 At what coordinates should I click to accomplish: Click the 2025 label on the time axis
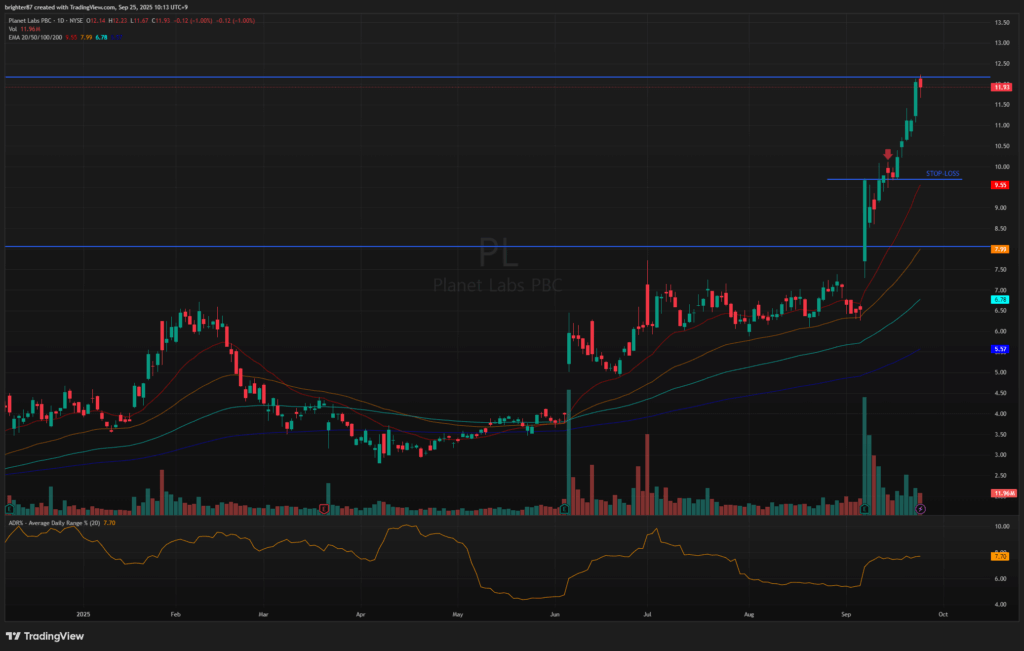point(83,614)
